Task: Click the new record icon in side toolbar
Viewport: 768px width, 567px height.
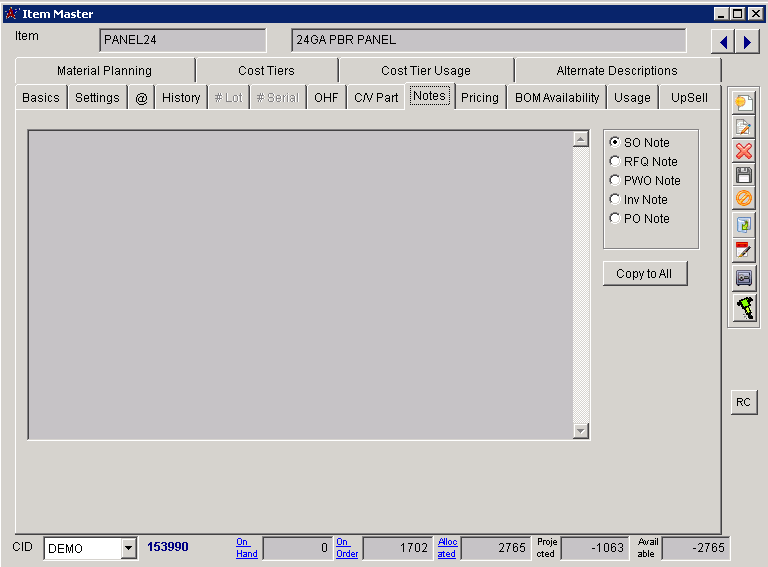Action: click(743, 102)
